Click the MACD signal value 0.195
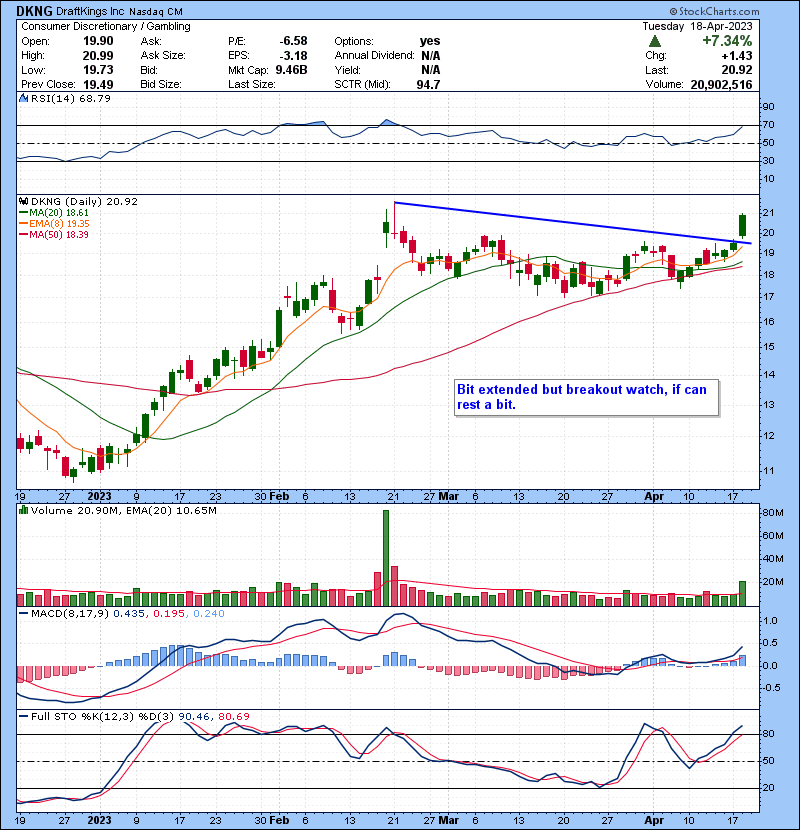The height and width of the screenshot is (830, 800). tap(169, 613)
